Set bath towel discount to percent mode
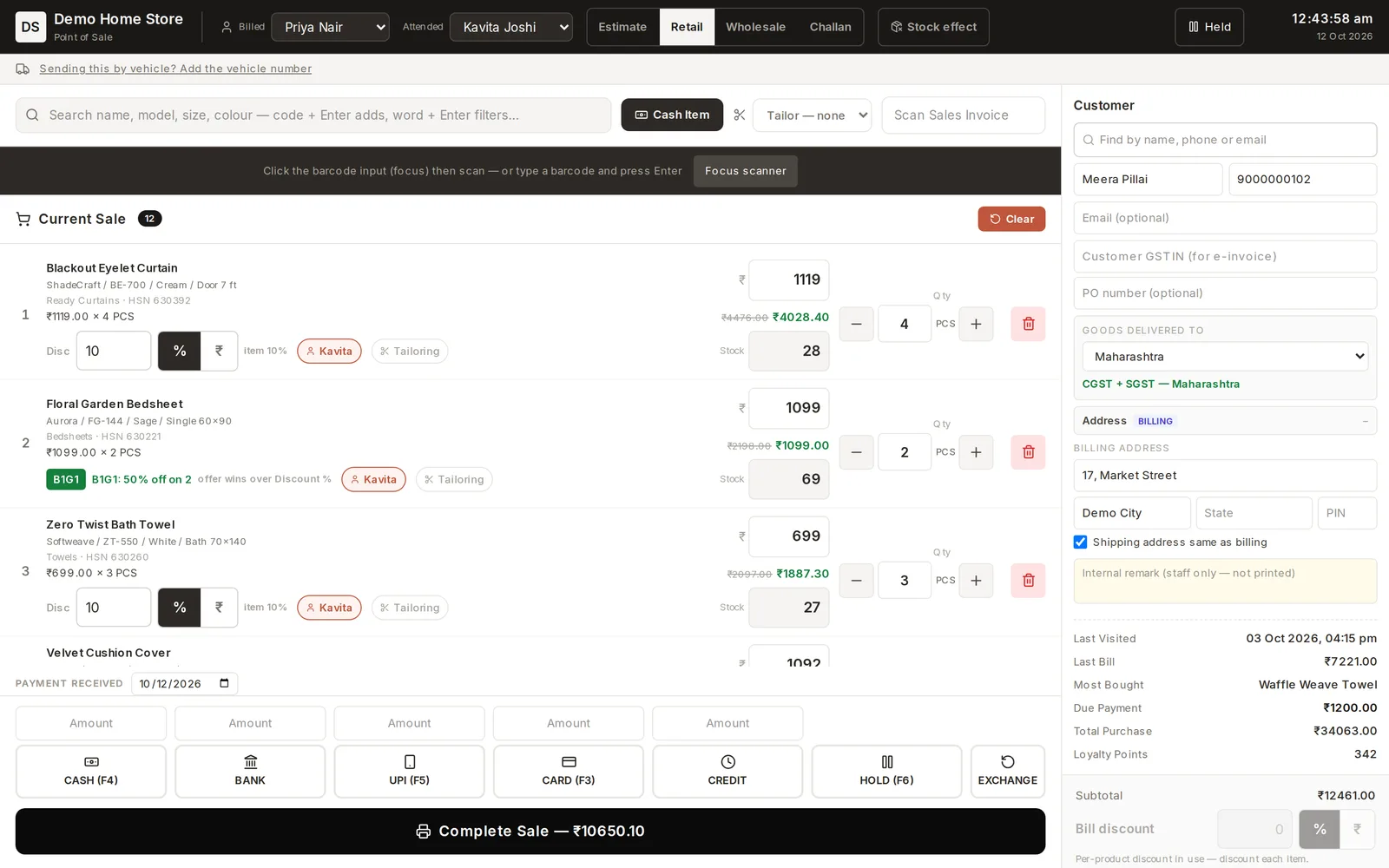The width and height of the screenshot is (1389, 868). (x=180, y=608)
